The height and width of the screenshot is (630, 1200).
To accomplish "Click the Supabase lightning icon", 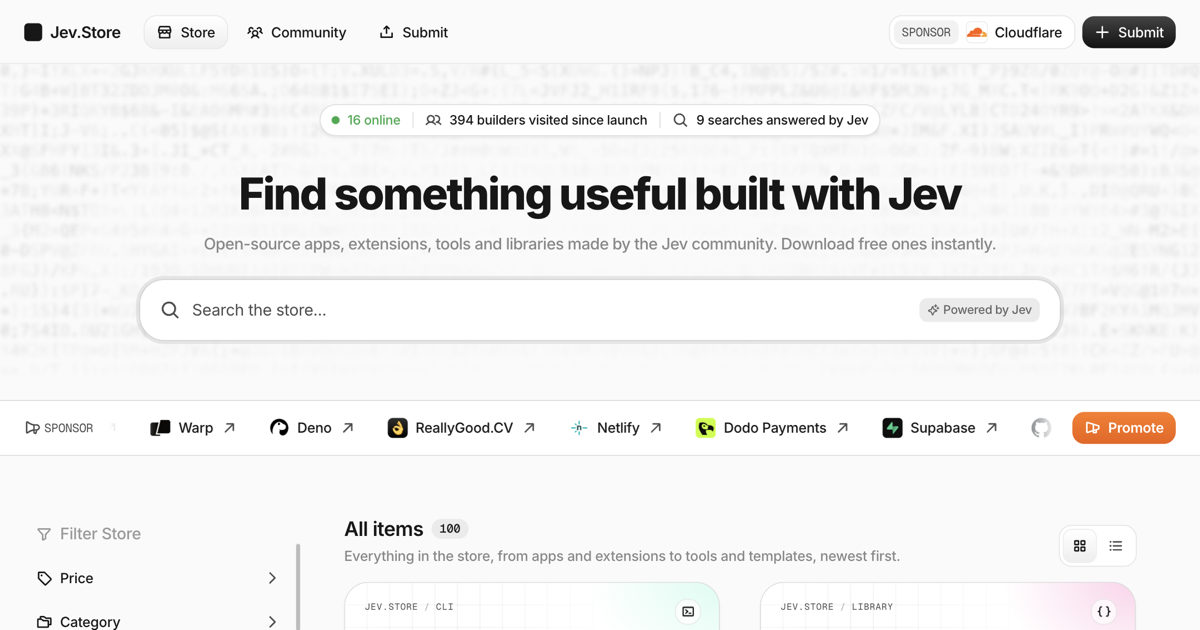I will tap(892, 428).
